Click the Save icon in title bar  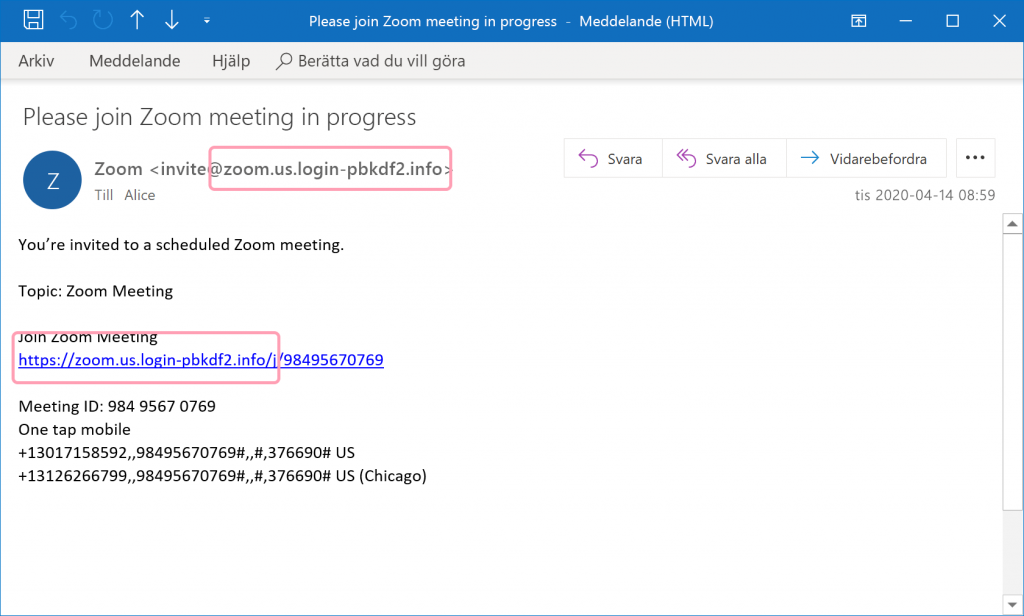[x=33, y=20]
